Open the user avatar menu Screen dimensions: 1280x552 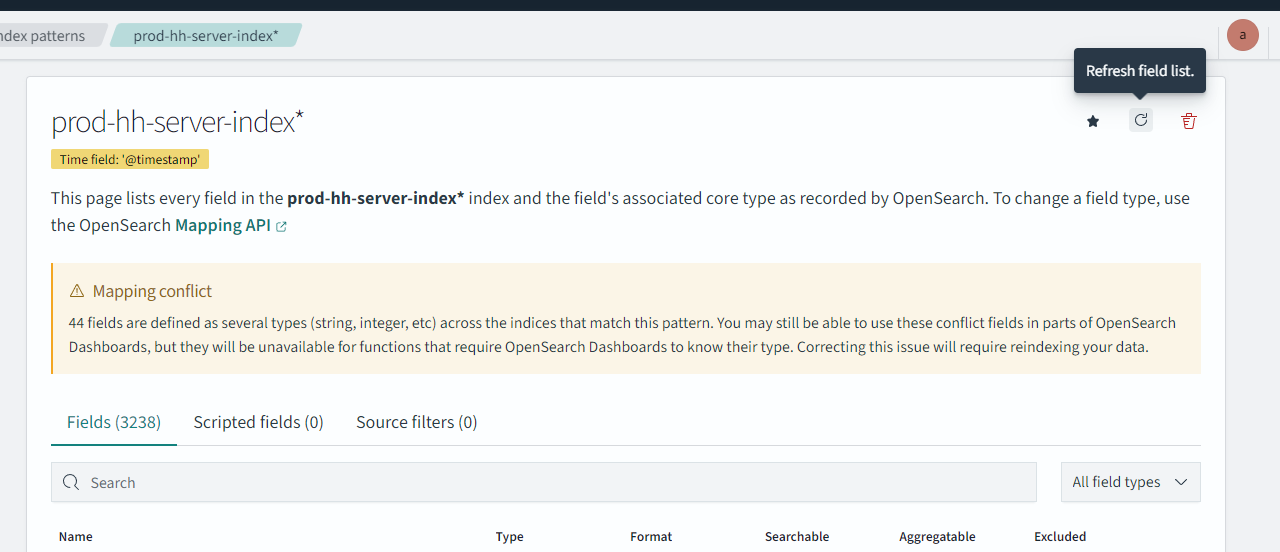(x=1243, y=35)
